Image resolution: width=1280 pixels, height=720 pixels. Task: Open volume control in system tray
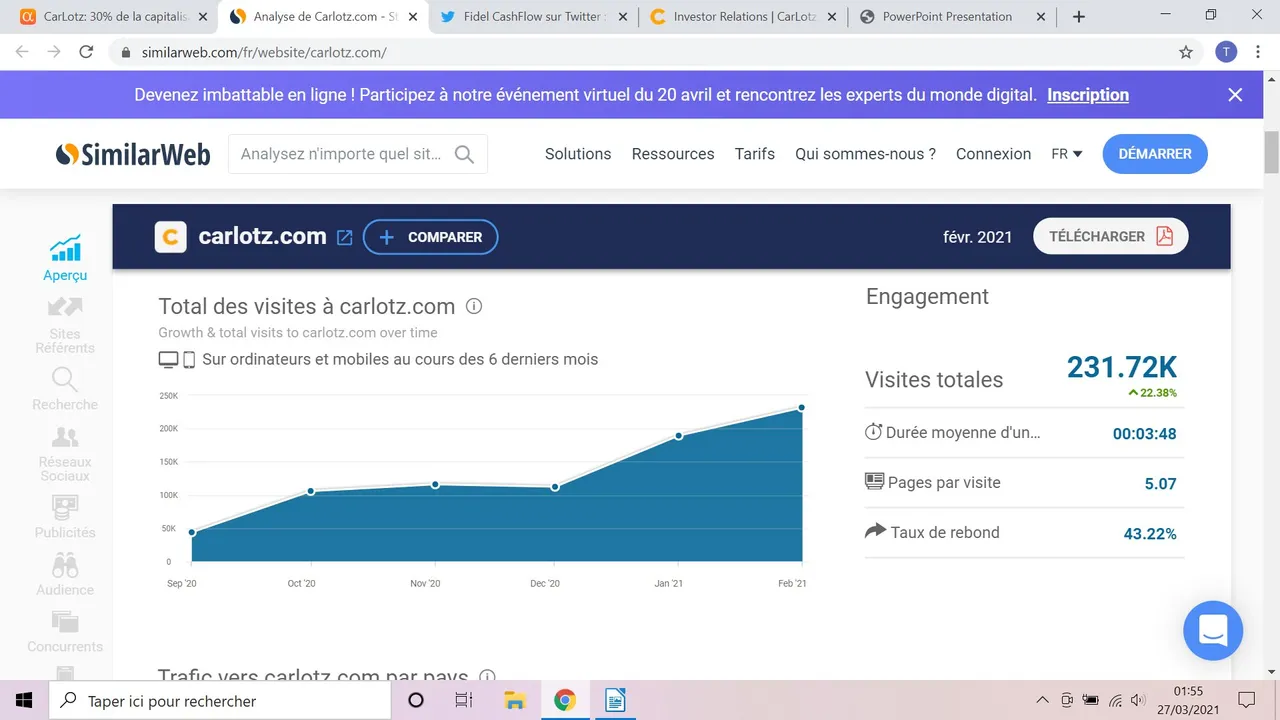pos(1137,700)
